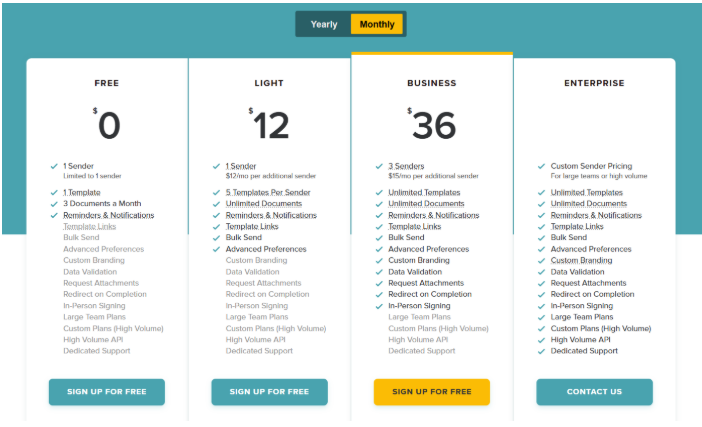The height and width of the screenshot is (427, 702).
Task: Click checkmark next to 3 Documents a Month
Action: point(54,204)
